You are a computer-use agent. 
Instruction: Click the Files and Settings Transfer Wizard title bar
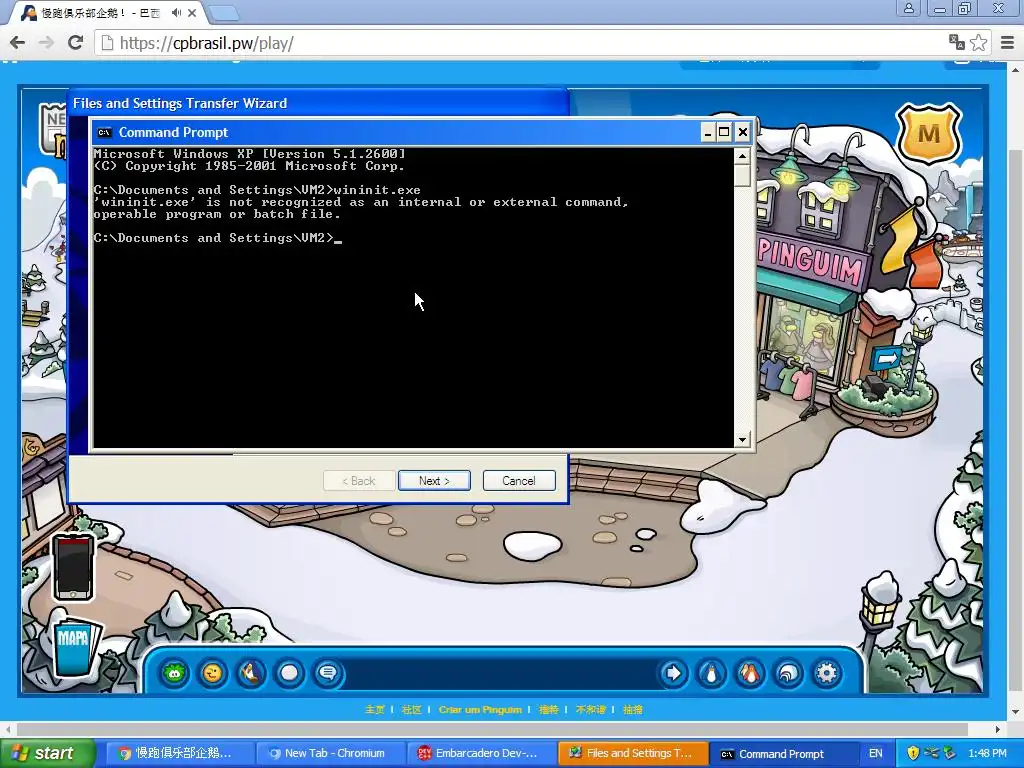point(318,103)
